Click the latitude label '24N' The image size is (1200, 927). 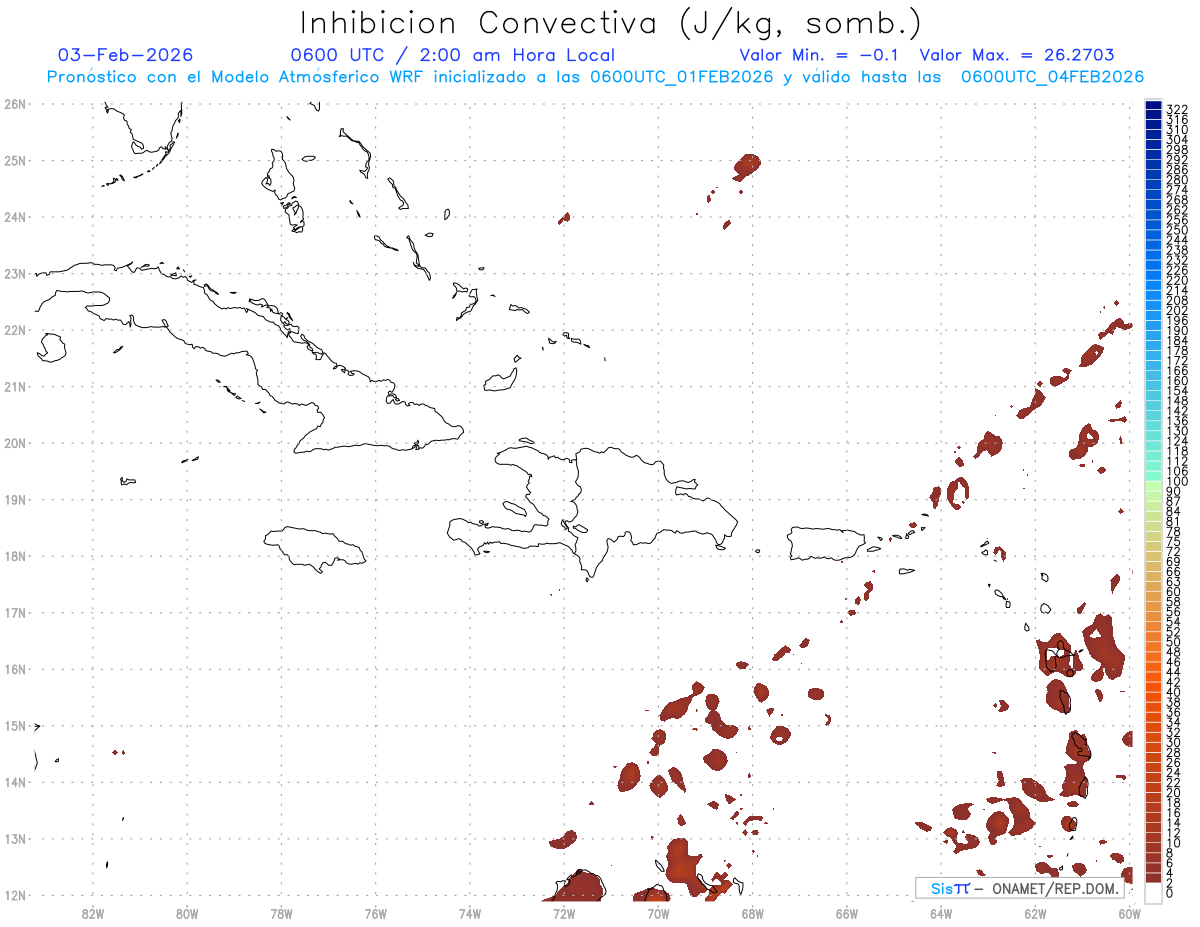[x=15, y=217]
